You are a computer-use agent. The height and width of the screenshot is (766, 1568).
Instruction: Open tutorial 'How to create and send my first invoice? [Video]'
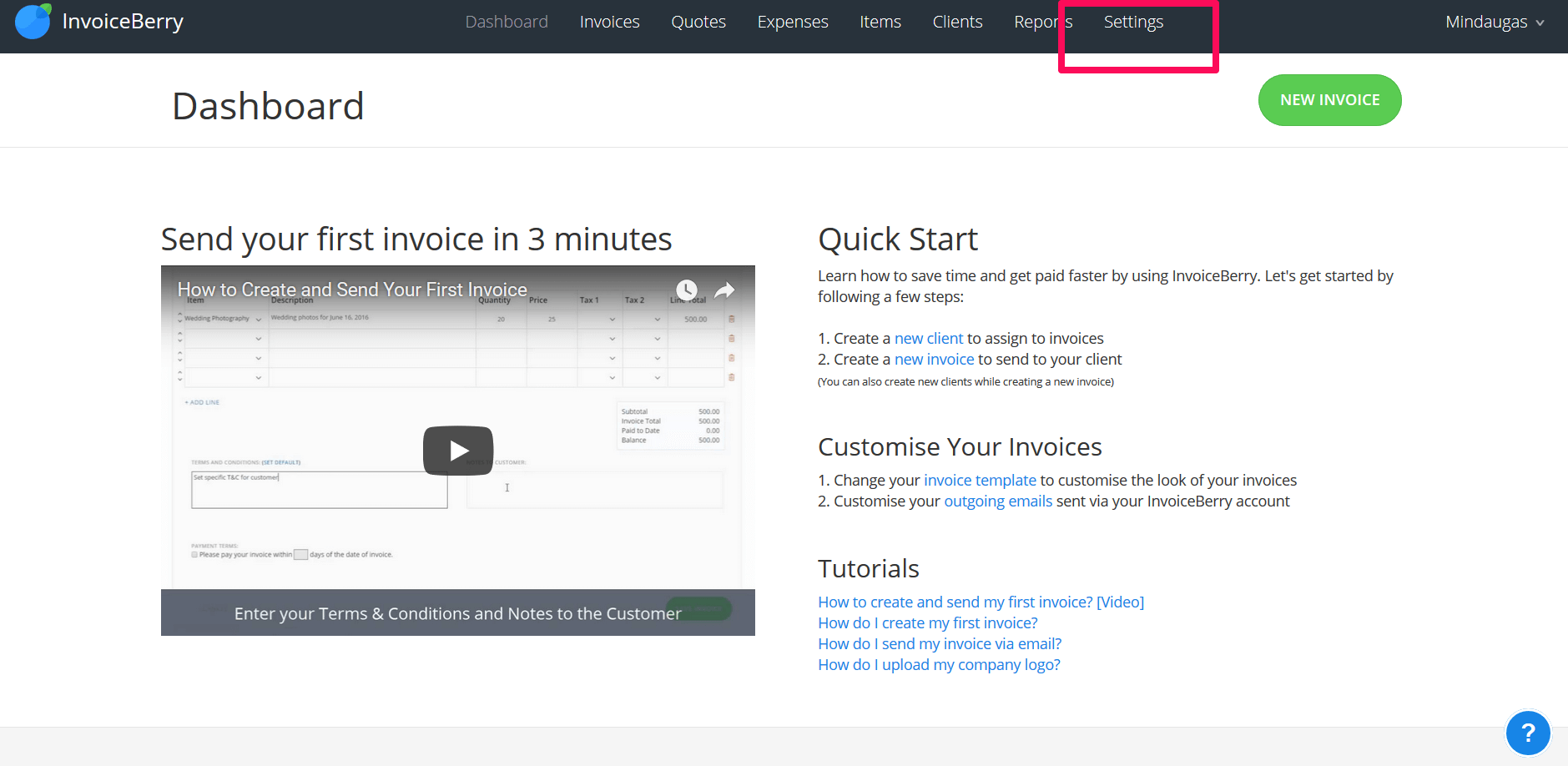pos(981,602)
